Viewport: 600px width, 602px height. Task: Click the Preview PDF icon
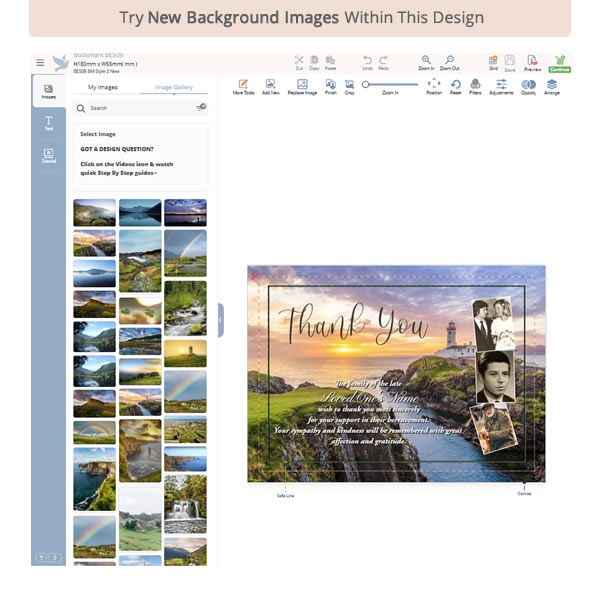point(532,61)
